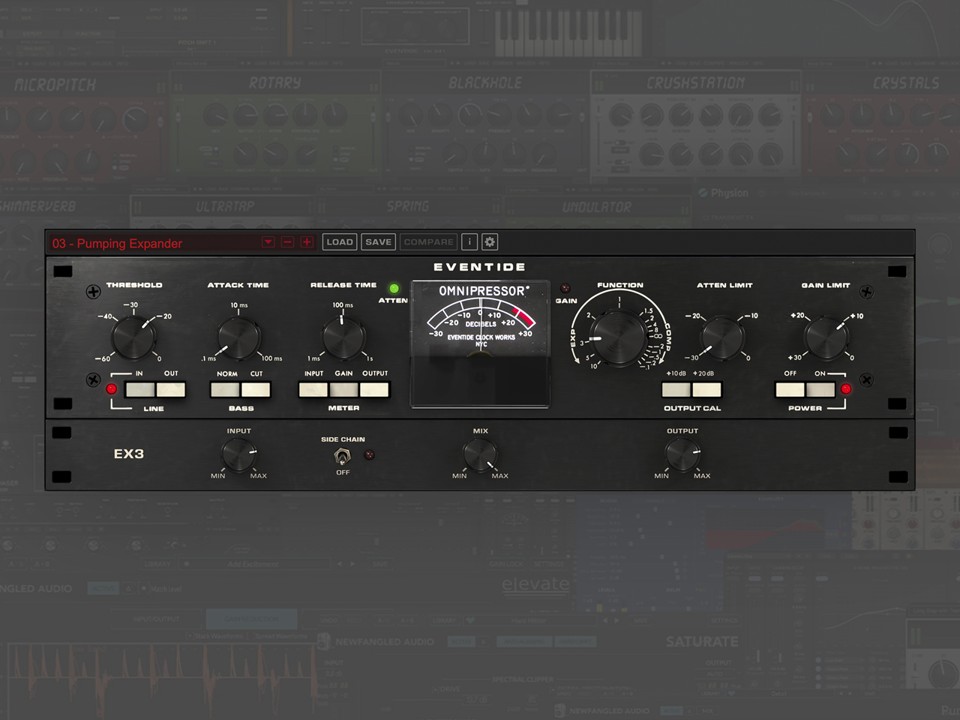Click CRUSHSTATION plugin in background
Viewport: 960px width, 720px height.
coord(696,126)
